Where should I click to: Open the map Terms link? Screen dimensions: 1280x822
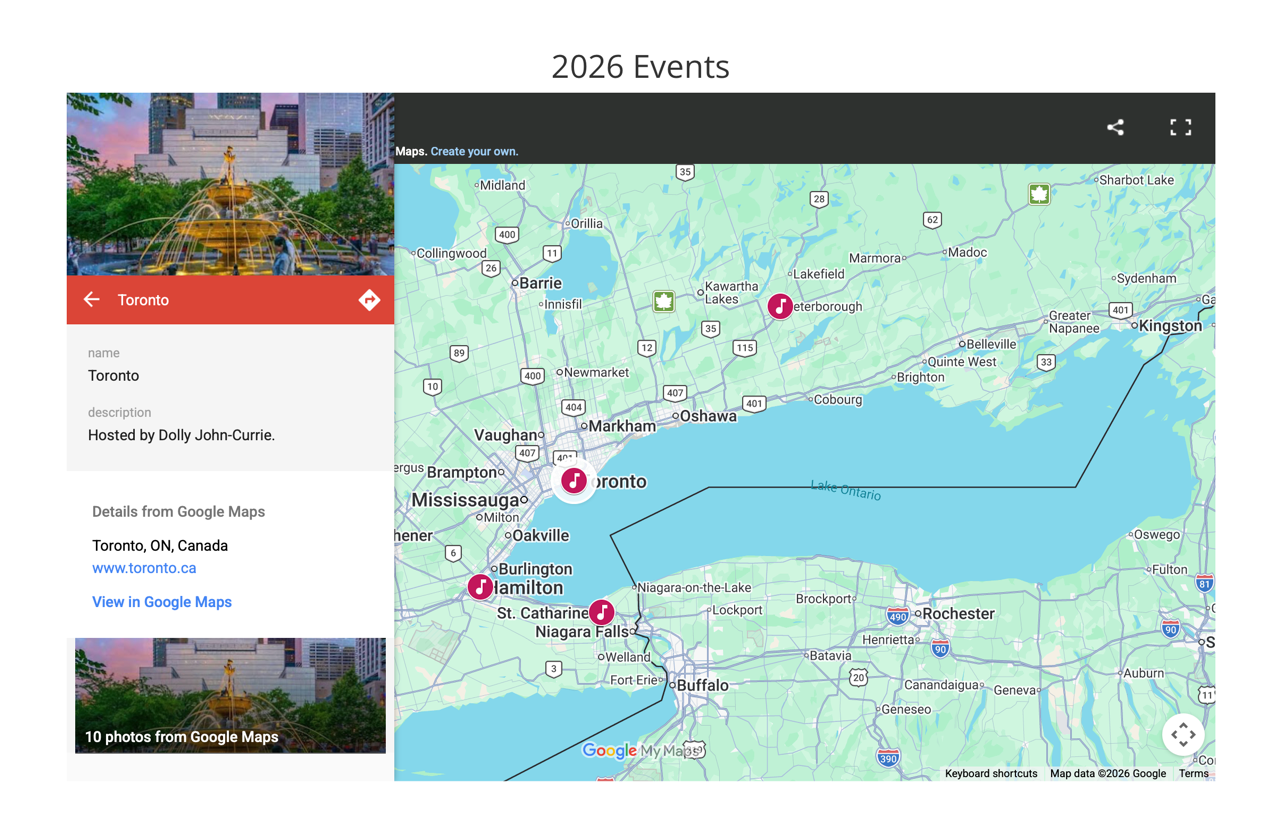(1193, 773)
